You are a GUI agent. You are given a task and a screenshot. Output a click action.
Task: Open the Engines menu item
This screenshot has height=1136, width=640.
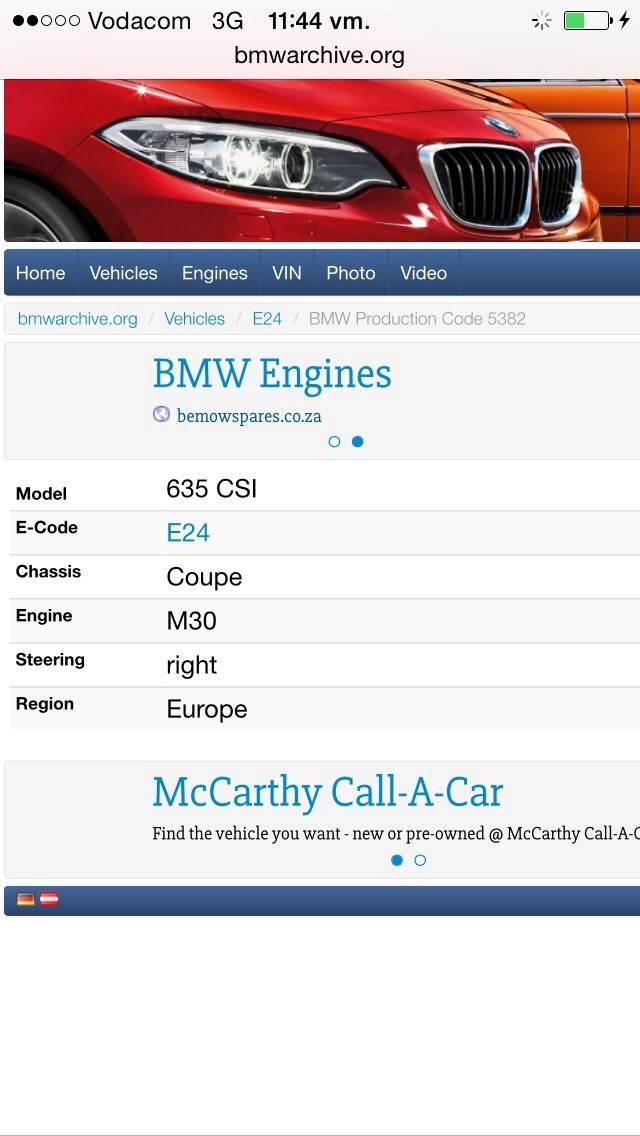(x=215, y=273)
